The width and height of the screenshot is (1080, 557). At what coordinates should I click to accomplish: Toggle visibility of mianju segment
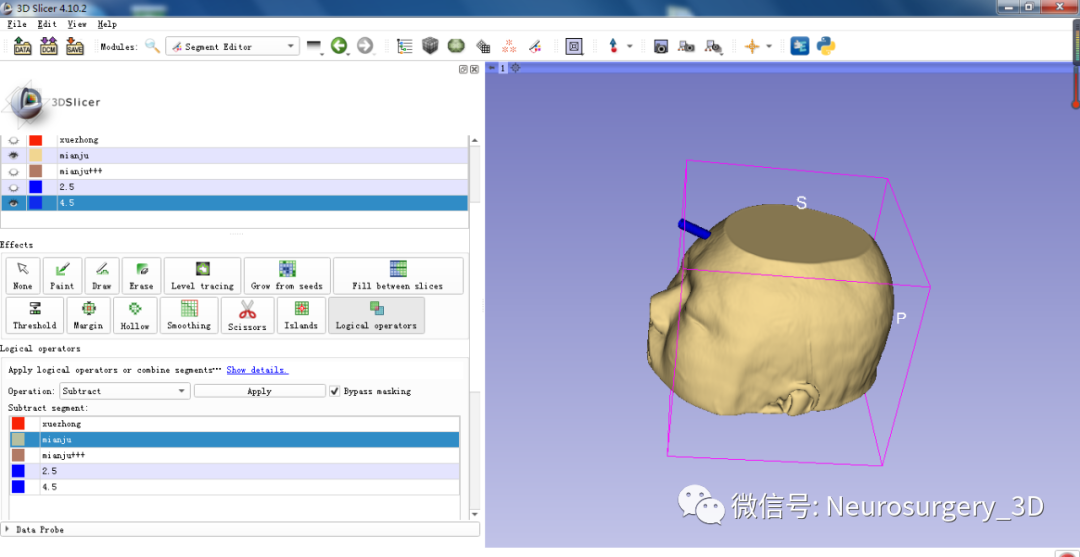13,156
